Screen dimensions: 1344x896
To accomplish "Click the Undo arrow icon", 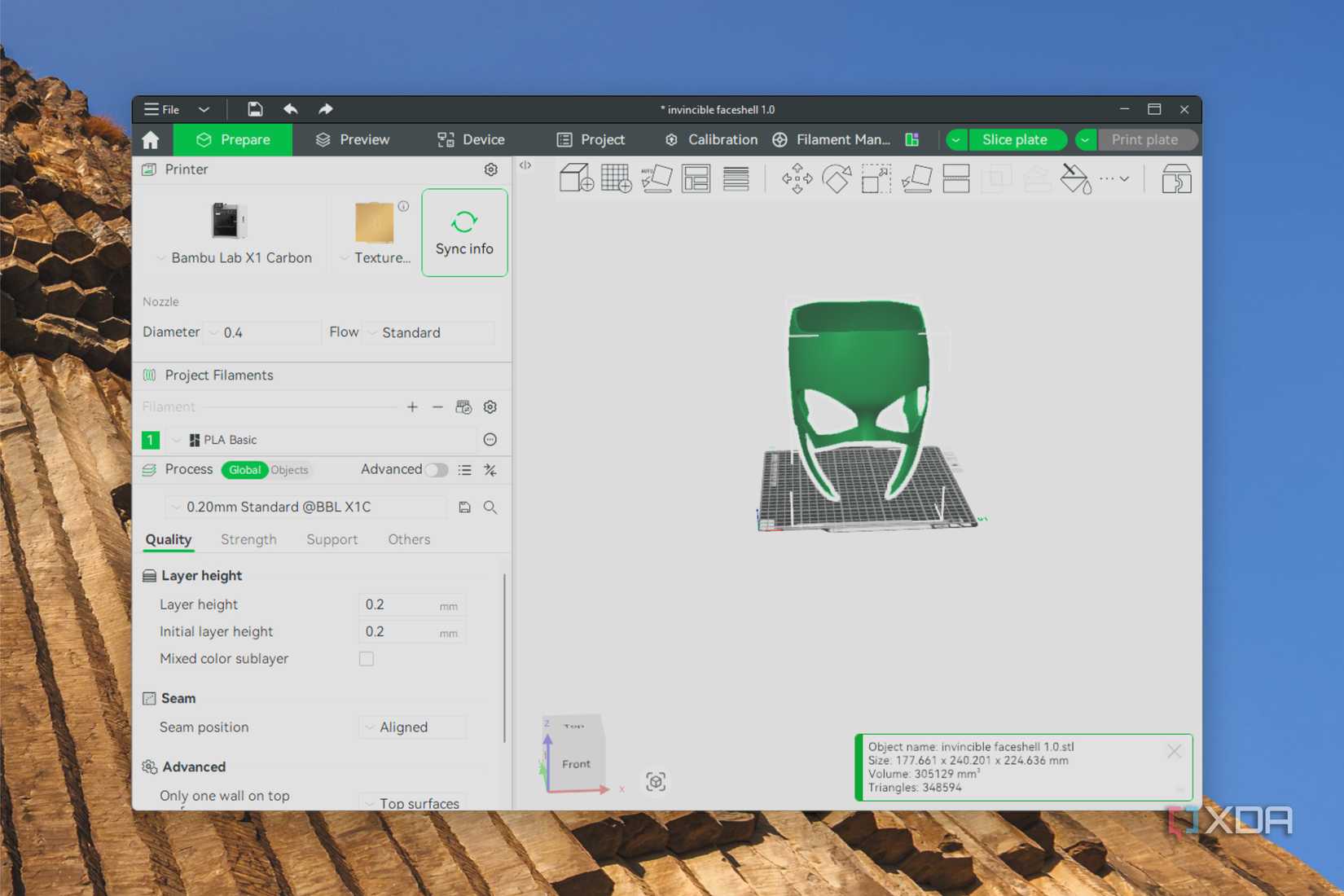I will point(291,109).
